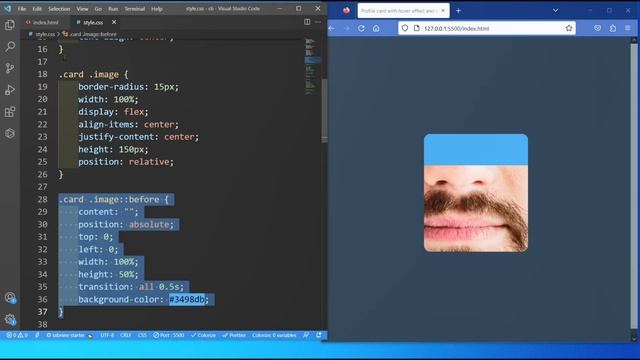The height and width of the screenshot is (360, 640).
Task: Open the Accounts menu in VS Code
Action: pos(10,298)
